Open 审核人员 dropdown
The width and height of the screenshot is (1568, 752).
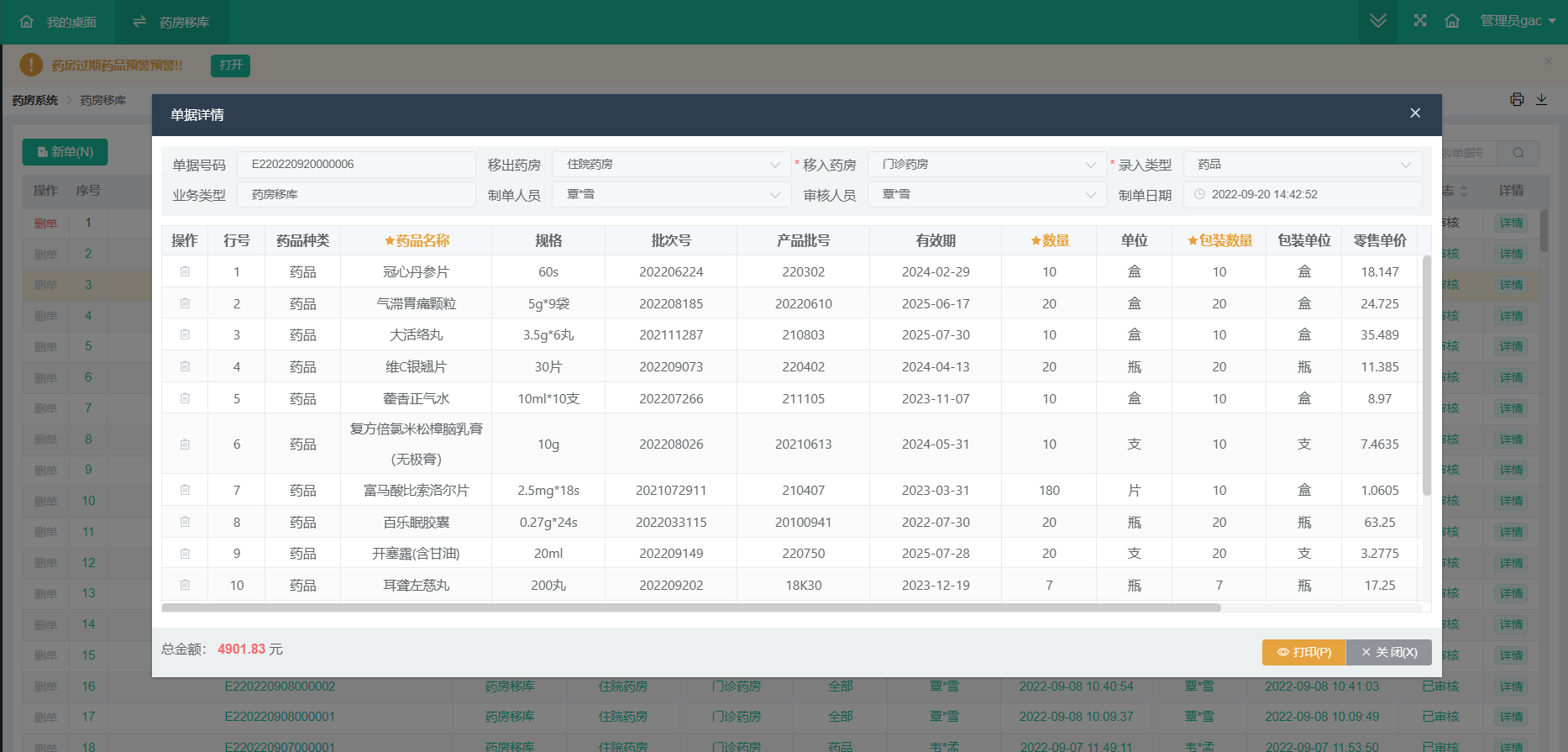pyautogui.click(x=987, y=195)
